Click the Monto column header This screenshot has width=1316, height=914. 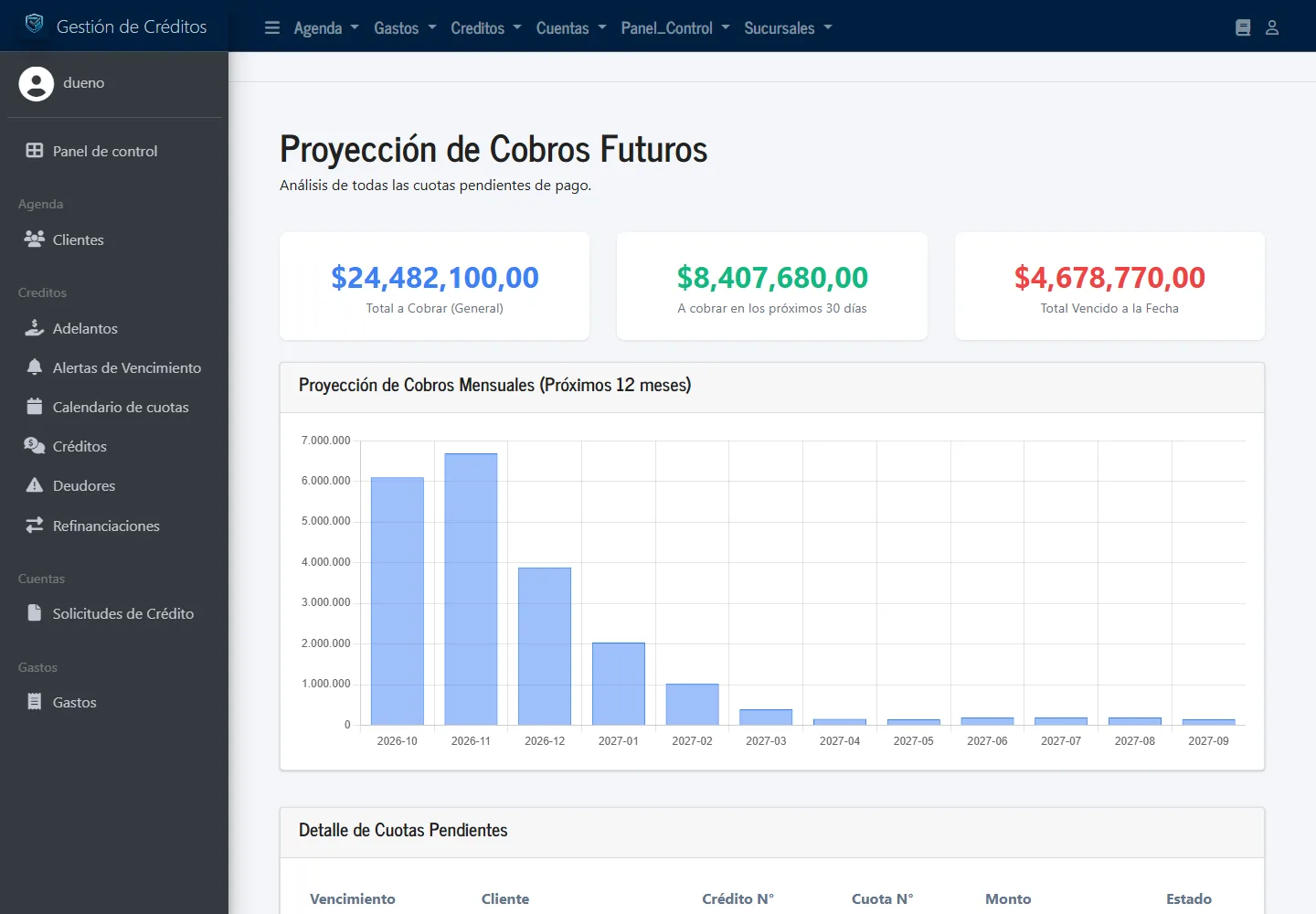pos(1008,898)
